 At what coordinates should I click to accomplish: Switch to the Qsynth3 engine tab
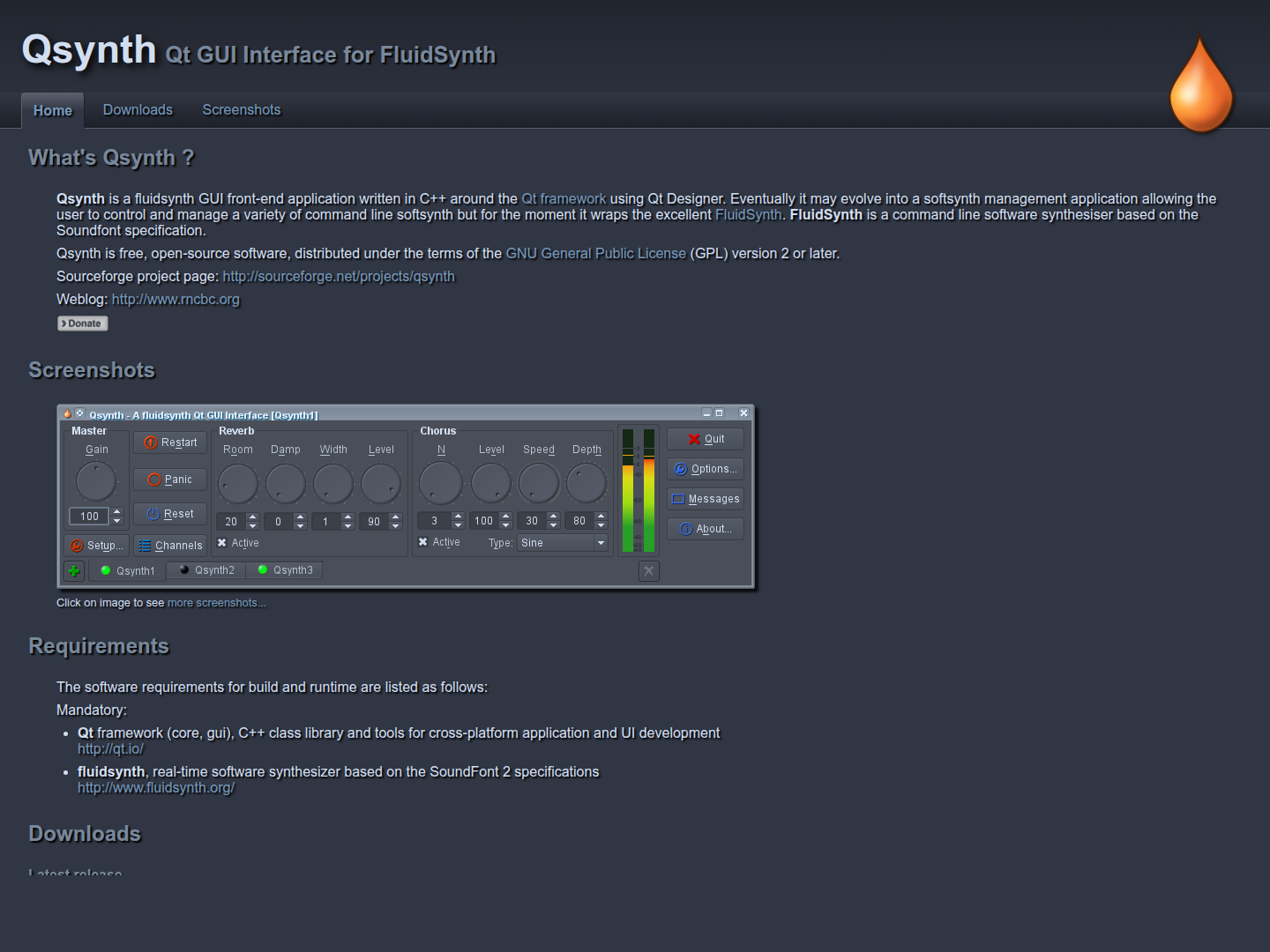(284, 570)
